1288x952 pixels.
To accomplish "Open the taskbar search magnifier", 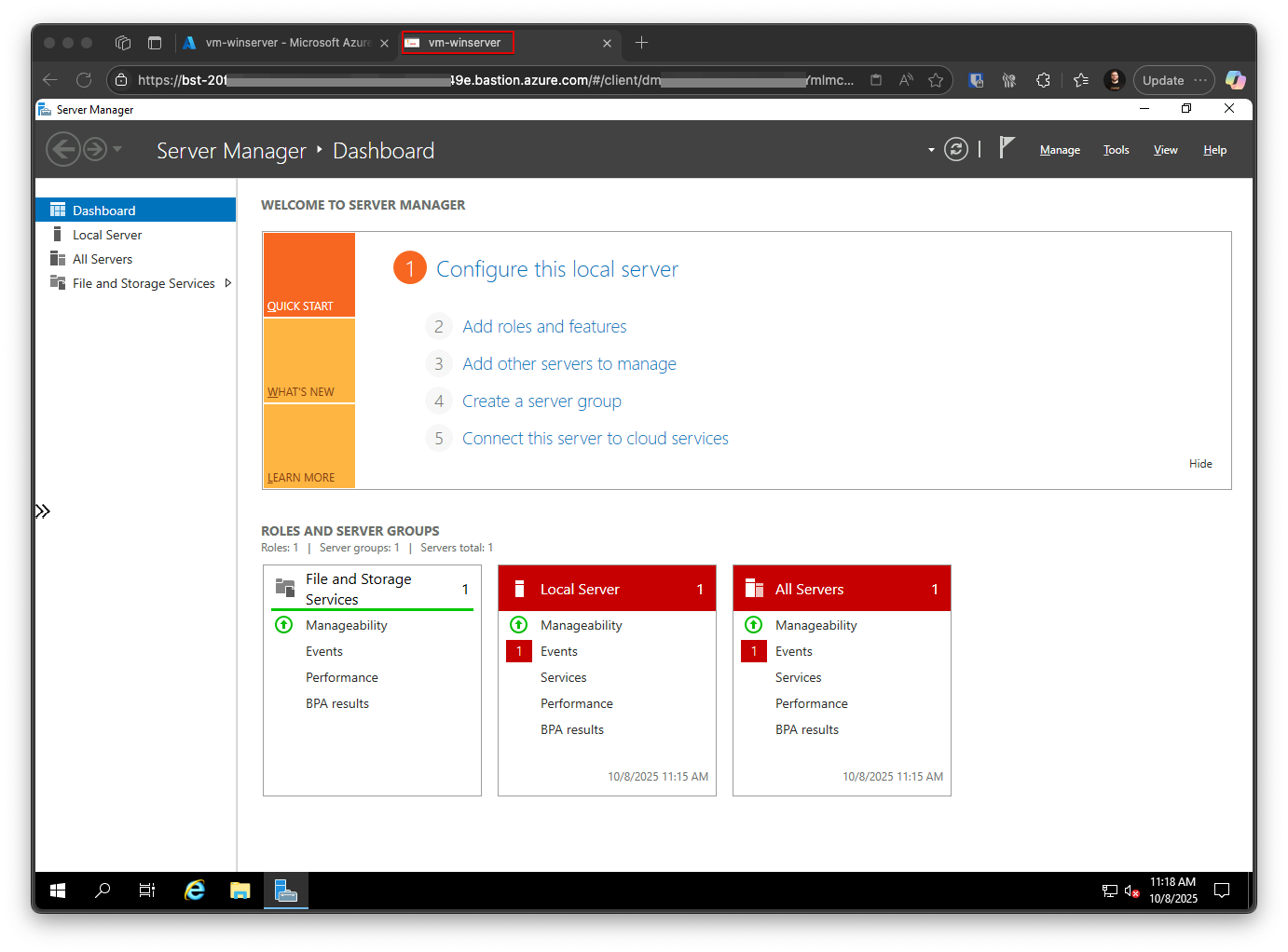I will pyautogui.click(x=103, y=891).
